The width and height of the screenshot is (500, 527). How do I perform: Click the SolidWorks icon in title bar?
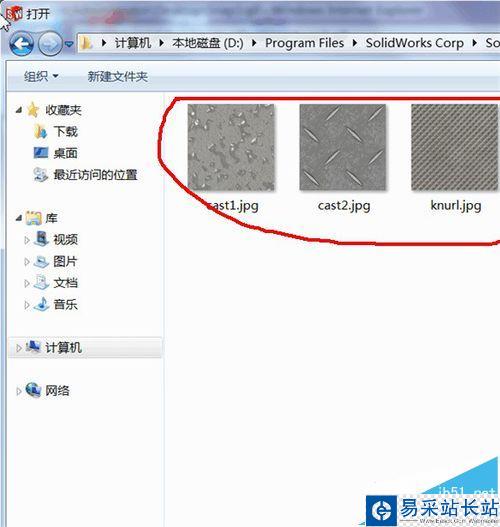(x=14, y=13)
